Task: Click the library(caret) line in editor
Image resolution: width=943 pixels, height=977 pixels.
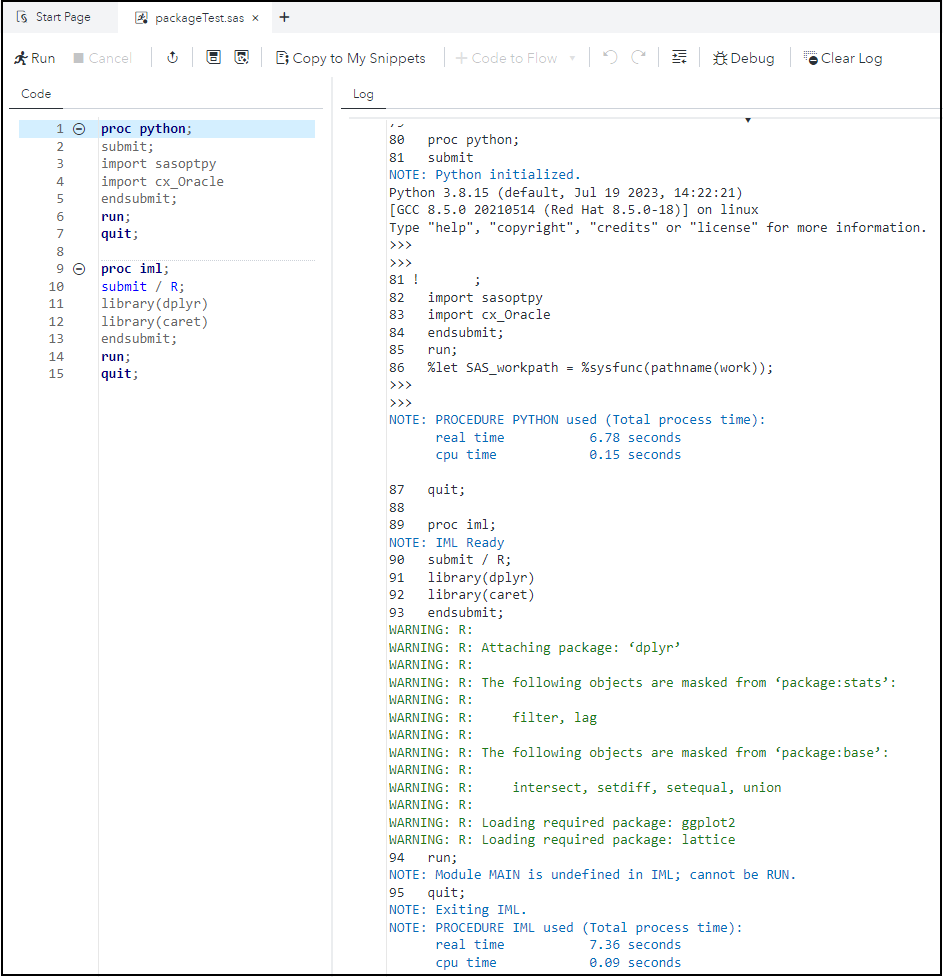Action: (154, 322)
